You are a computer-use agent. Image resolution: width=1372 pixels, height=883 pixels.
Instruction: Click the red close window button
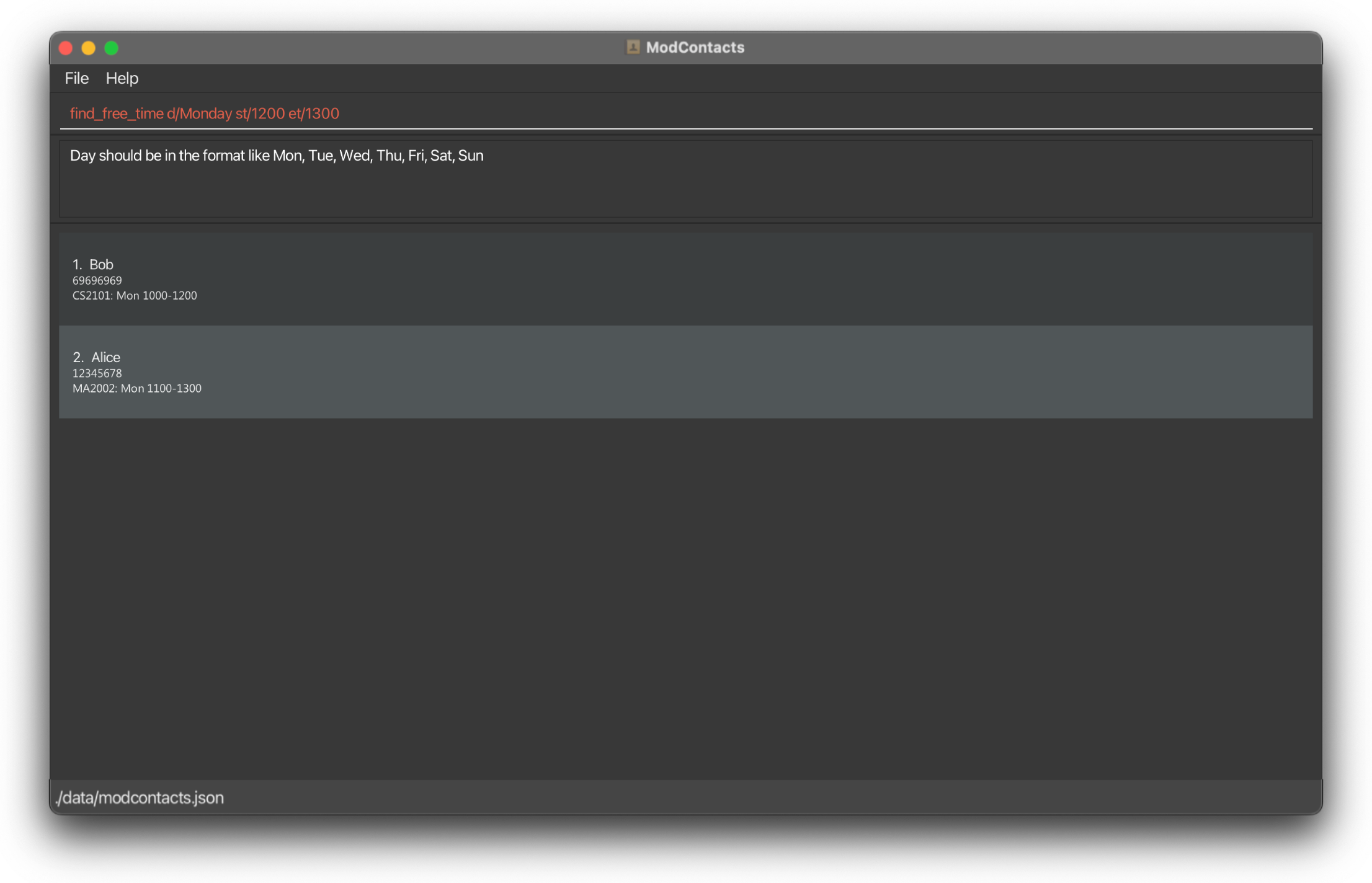click(x=66, y=48)
